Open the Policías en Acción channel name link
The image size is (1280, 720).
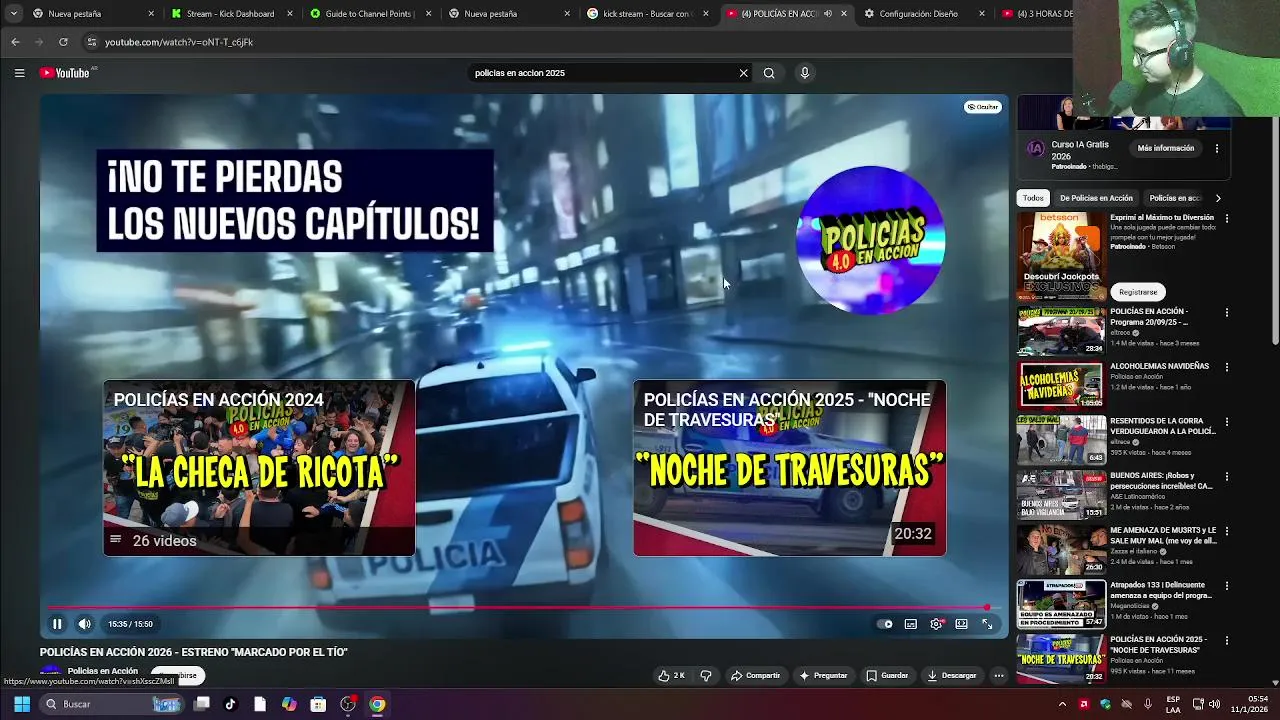[x=102, y=671]
